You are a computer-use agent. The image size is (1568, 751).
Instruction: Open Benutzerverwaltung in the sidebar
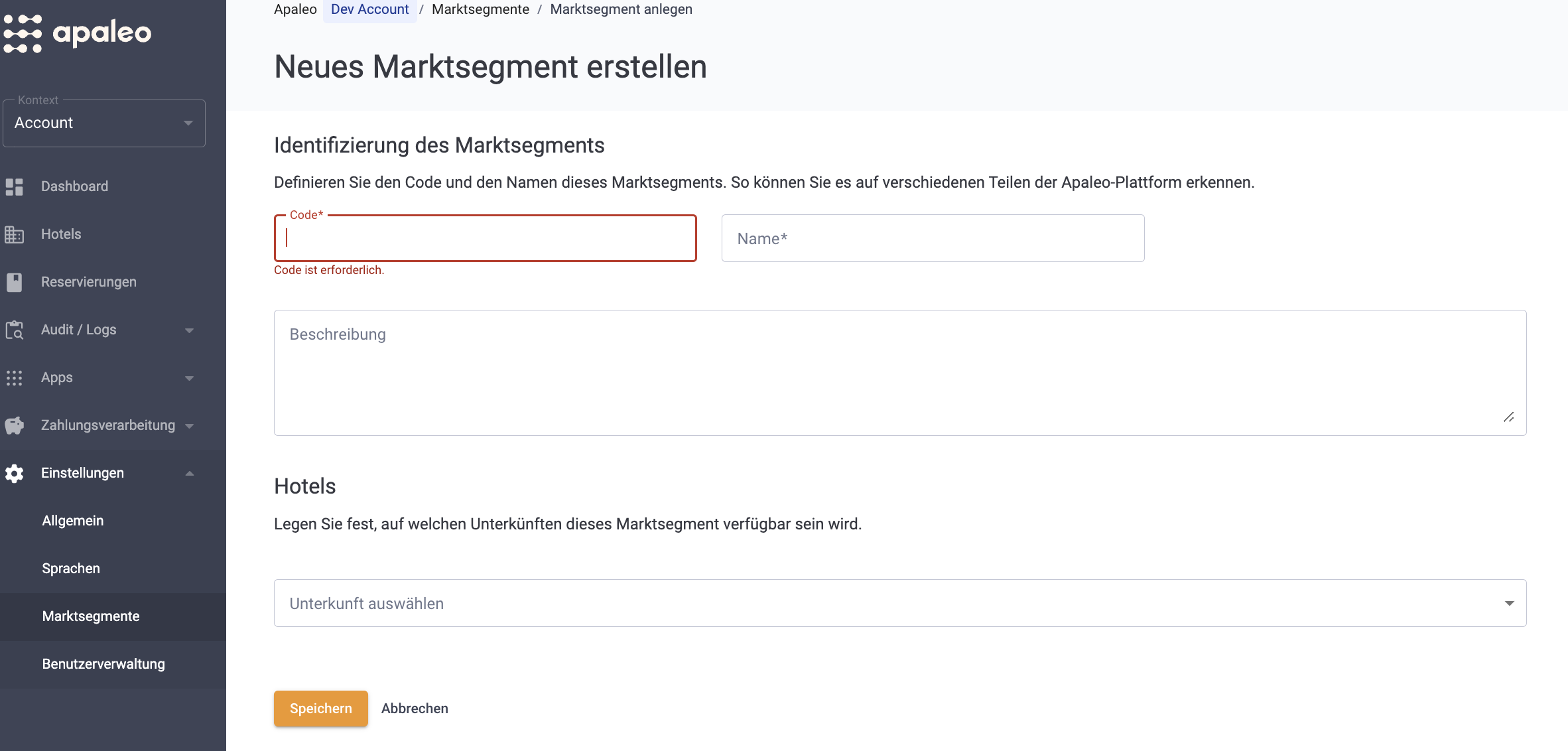[x=103, y=664]
